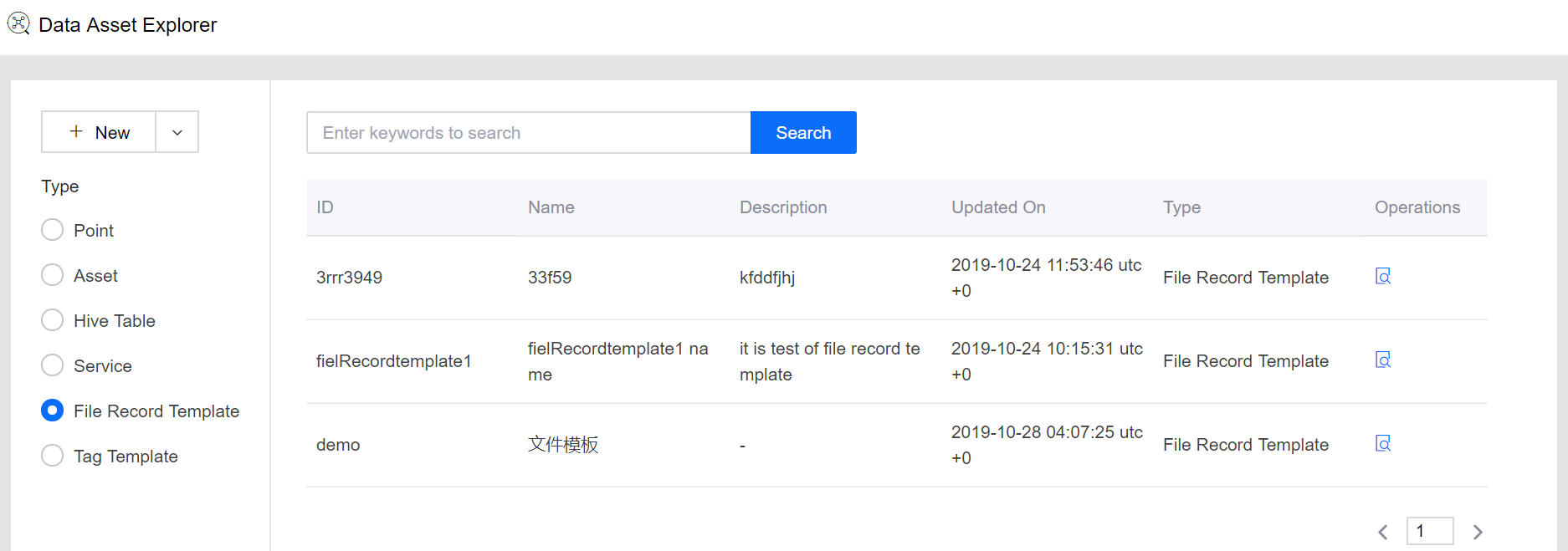Click the Name column header
The height and width of the screenshot is (551, 1568).
click(551, 207)
